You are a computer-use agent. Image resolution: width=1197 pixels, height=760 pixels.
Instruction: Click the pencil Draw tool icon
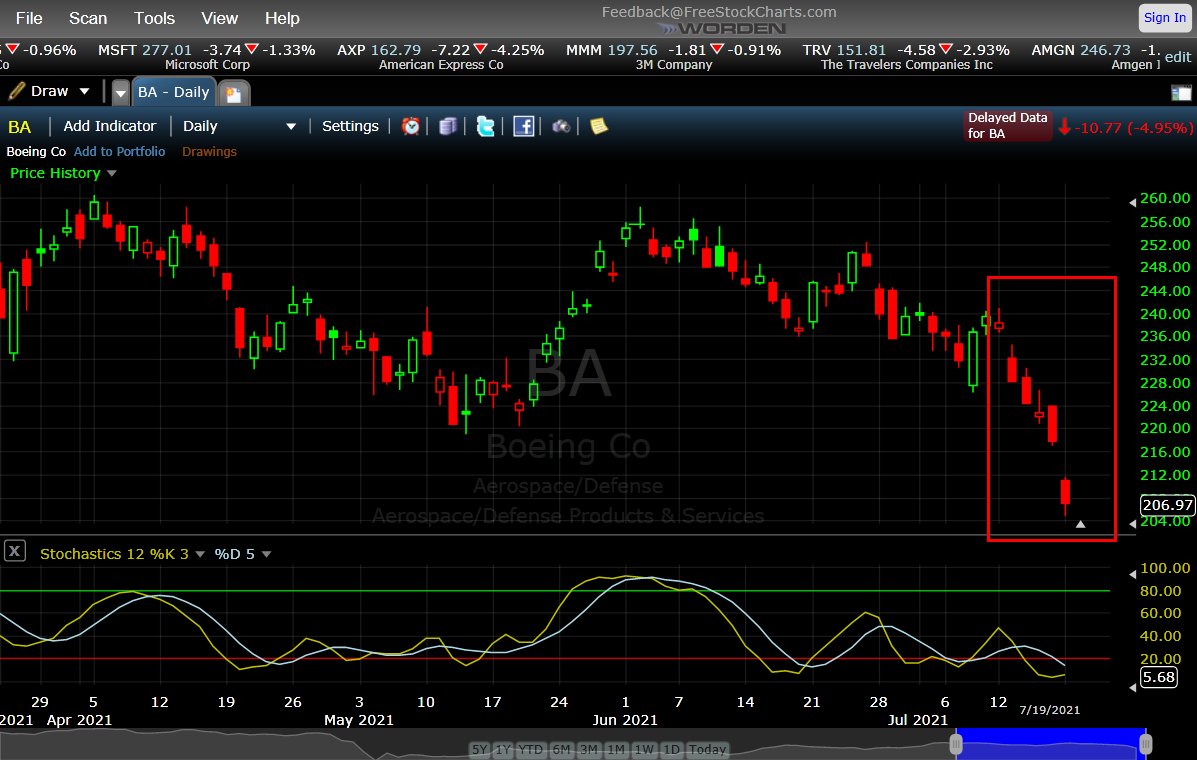[17, 91]
